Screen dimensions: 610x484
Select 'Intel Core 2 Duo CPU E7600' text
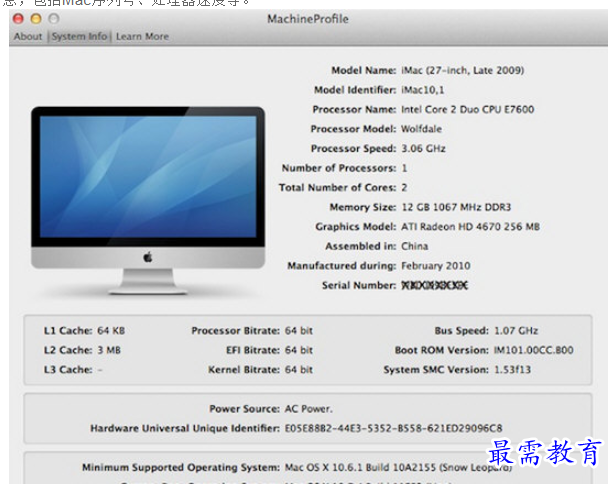pyautogui.click(x=468, y=109)
